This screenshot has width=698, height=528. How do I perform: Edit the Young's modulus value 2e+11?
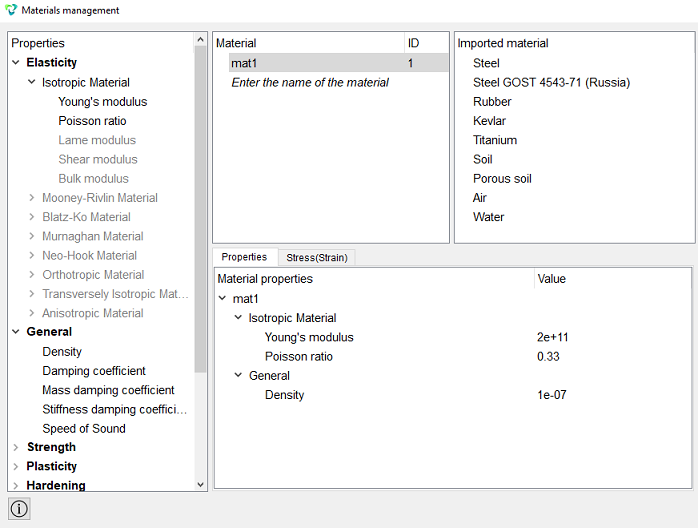(x=552, y=337)
